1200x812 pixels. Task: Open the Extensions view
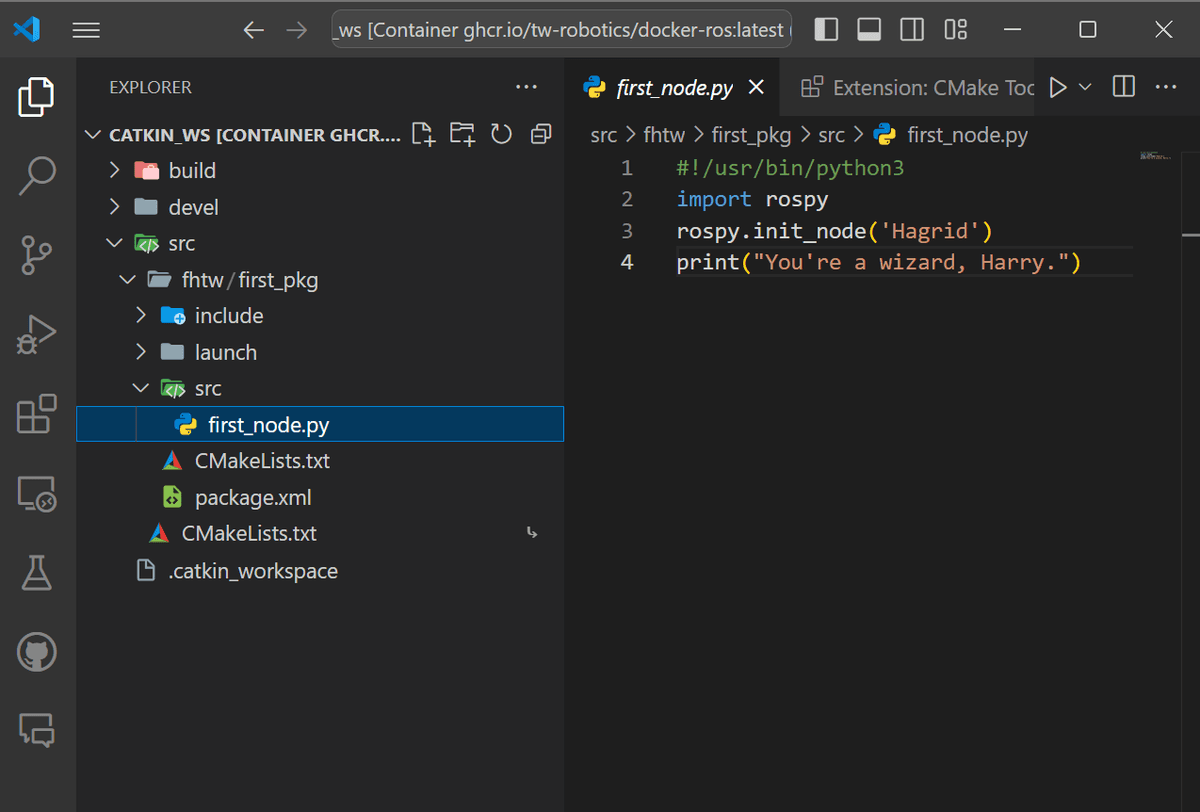(x=37, y=413)
